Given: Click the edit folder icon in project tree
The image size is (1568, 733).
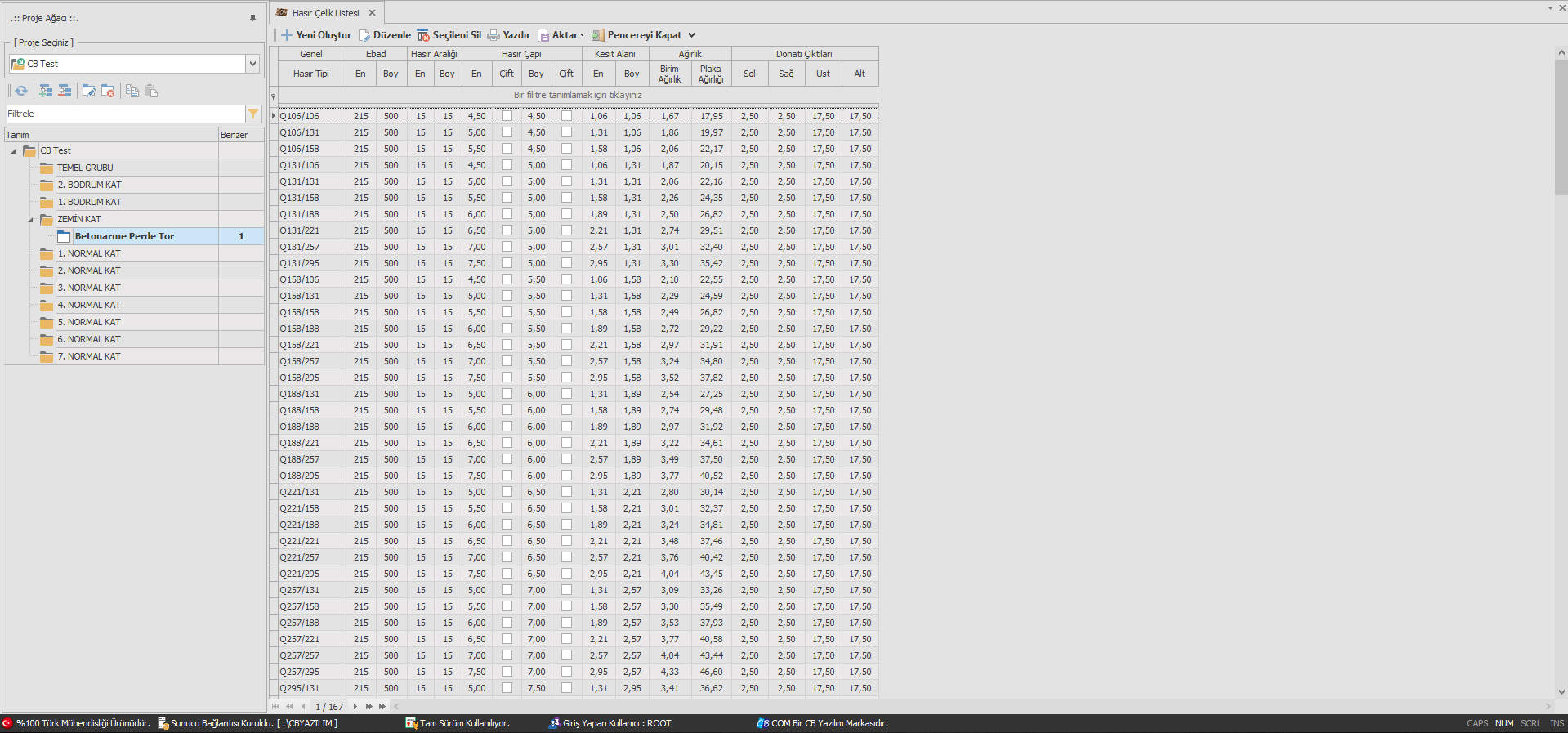Looking at the screenshot, I should click(x=88, y=91).
